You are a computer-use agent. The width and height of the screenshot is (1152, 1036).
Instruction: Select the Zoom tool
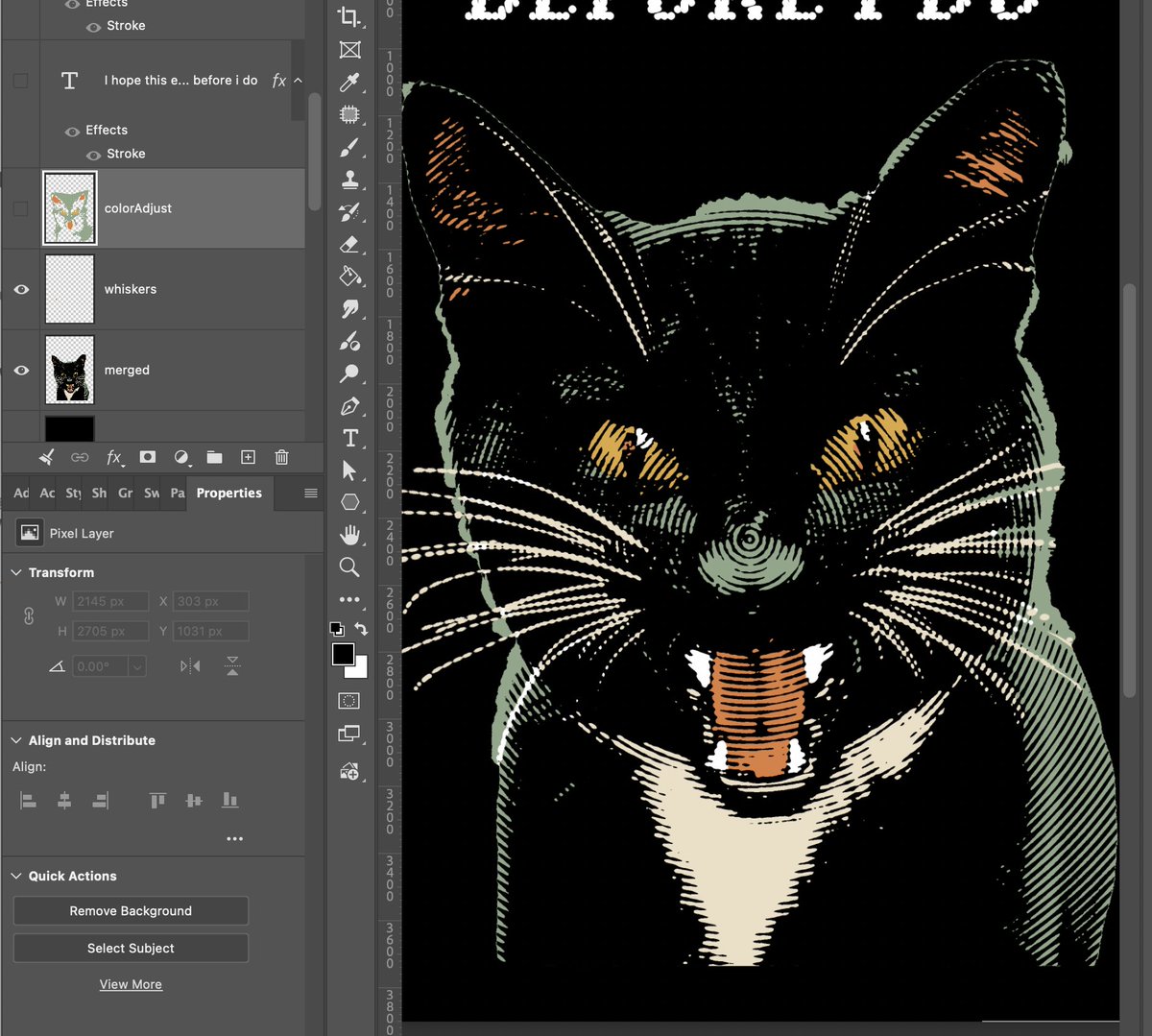[x=349, y=567]
